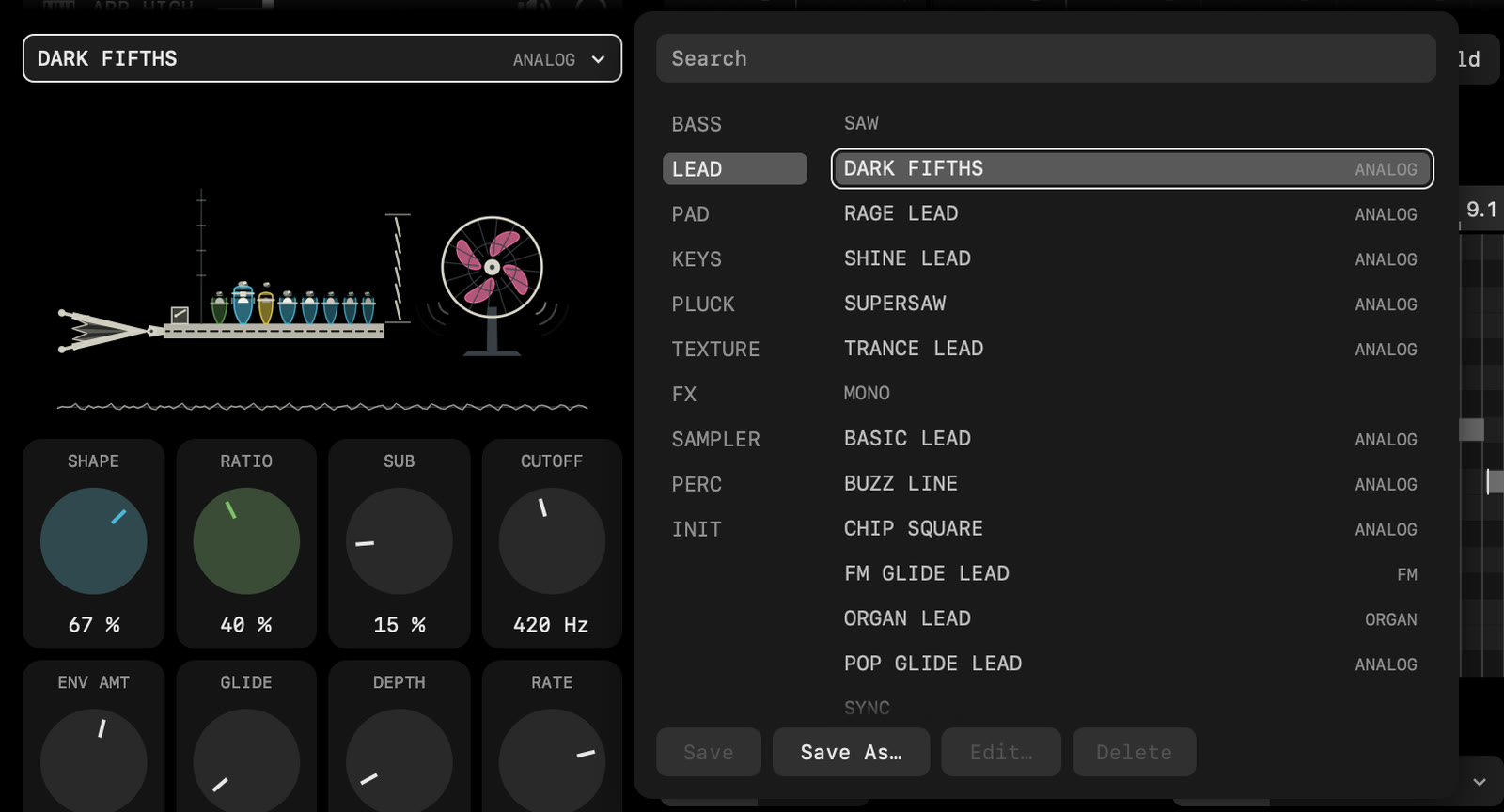This screenshot has width=1504, height=812.
Task: Select the FX category
Action: tap(734, 395)
